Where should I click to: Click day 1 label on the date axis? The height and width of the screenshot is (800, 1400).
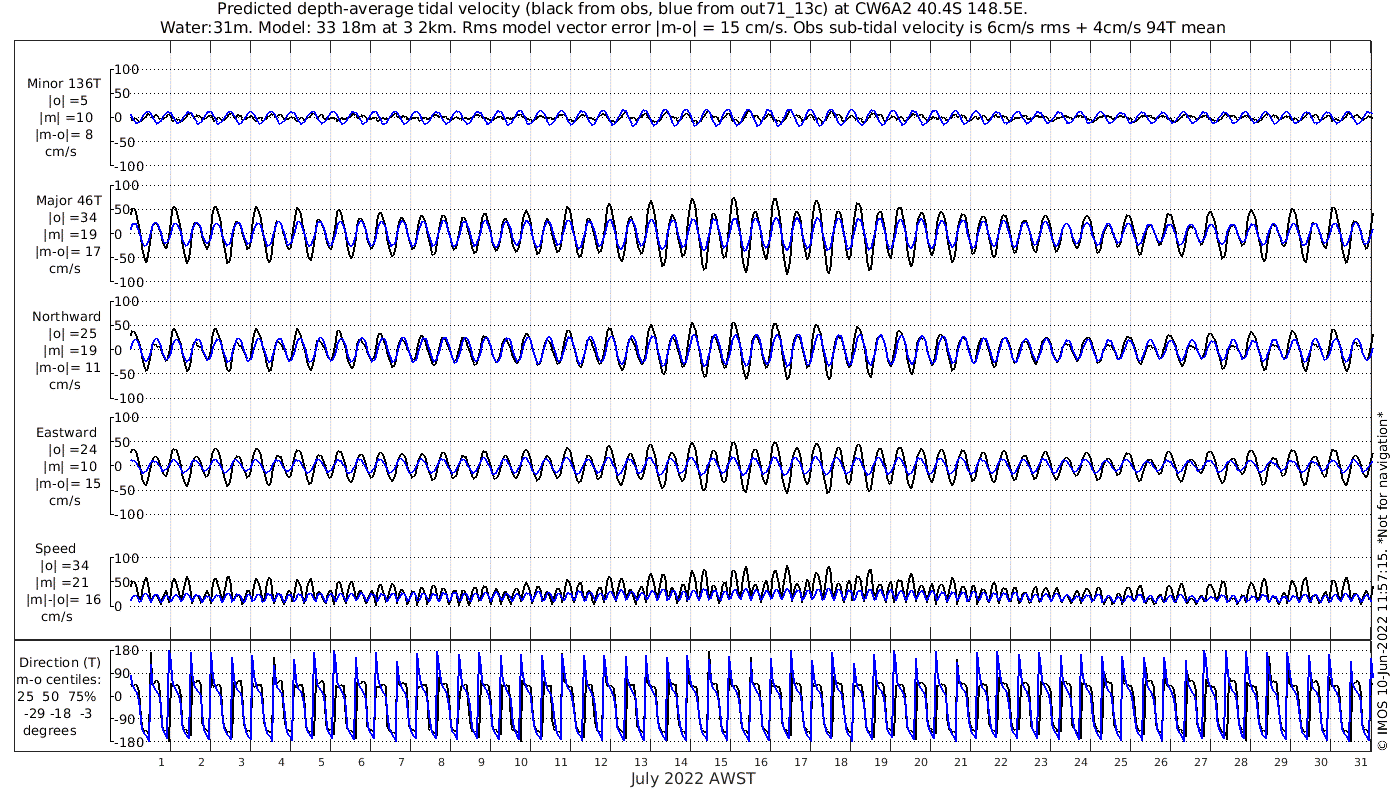coord(161,761)
